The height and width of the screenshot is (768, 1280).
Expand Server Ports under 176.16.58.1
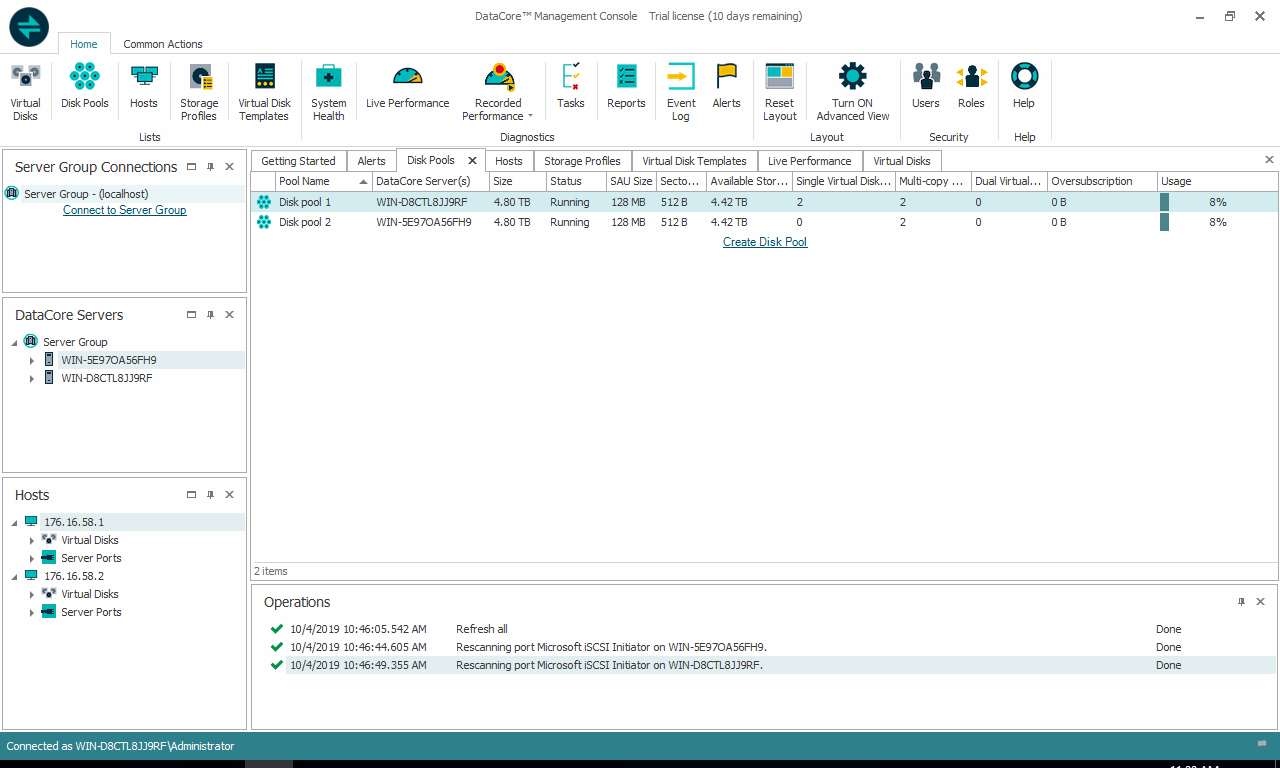(x=32, y=559)
